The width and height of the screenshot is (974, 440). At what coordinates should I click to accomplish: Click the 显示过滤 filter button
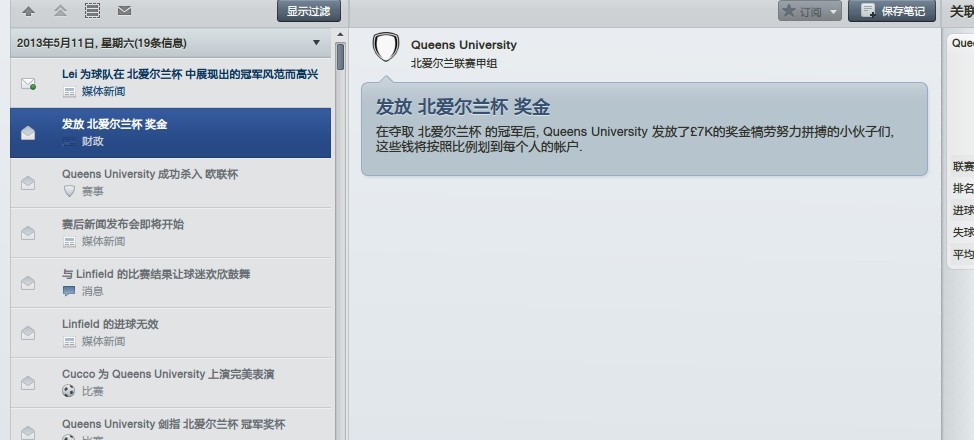pos(309,11)
